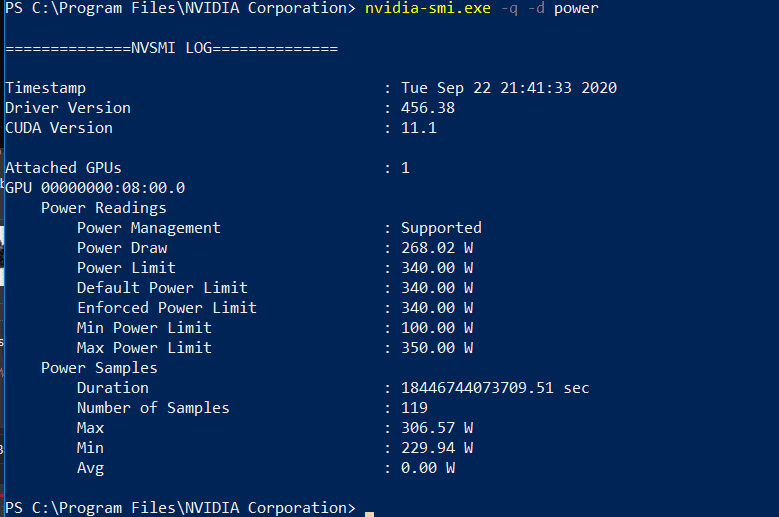The height and width of the screenshot is (517, 779).
Task: Click the samples Max value 306.57 W
Action: pyautogui.click(x=437, y=428)
